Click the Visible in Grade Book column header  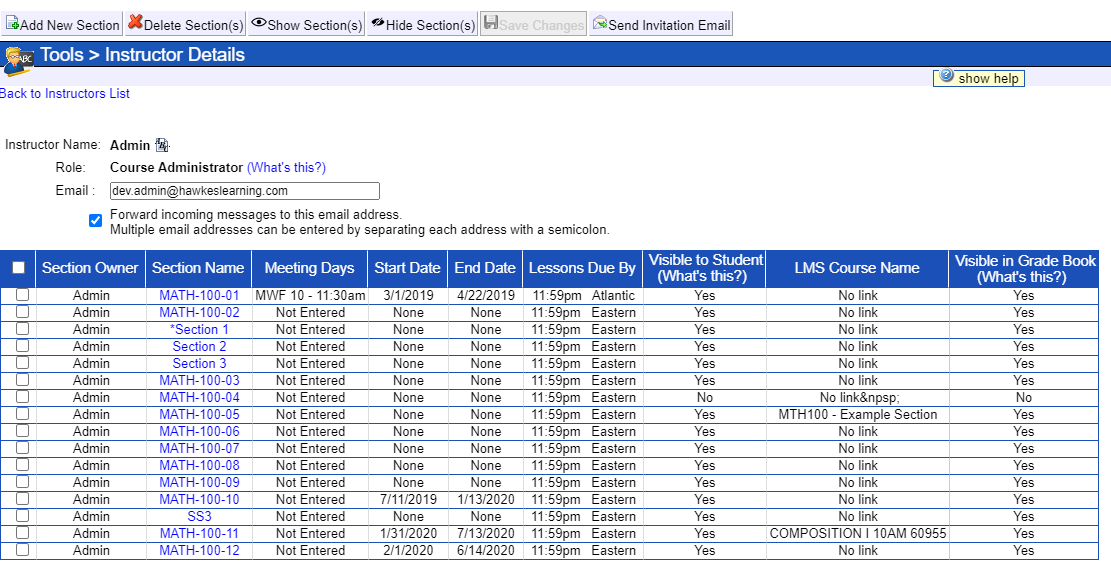(1024, 268)
